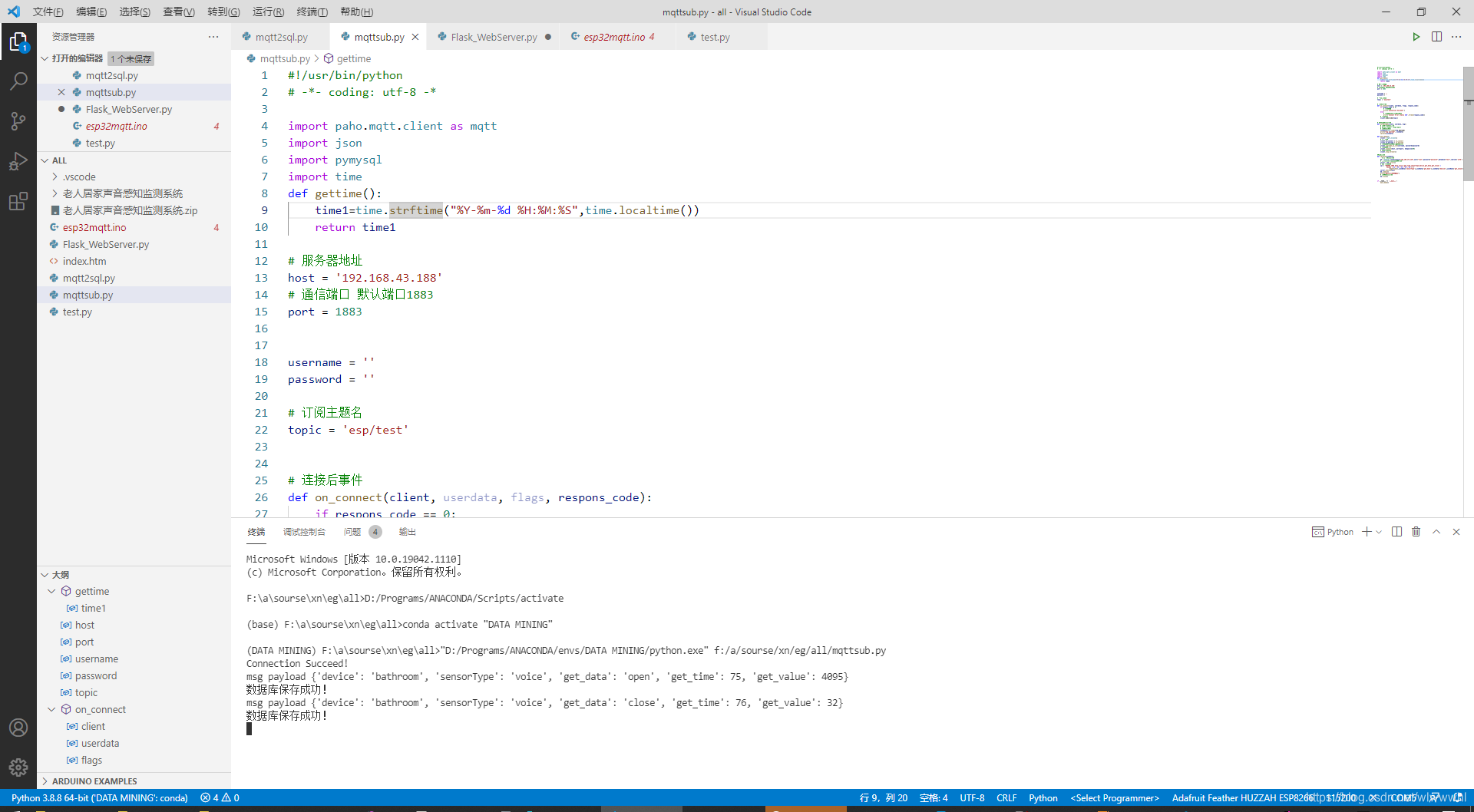Open the terminal profile dropdown next to Python
Viewport: 1474px width, 812px height.
pyautogui.click(x=1379, y=531)
